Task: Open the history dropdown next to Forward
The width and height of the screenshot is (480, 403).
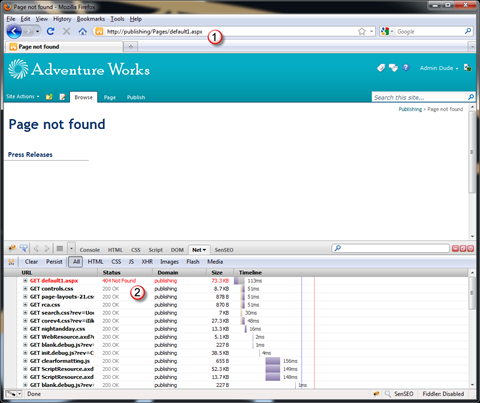Action: click(37, 32)
